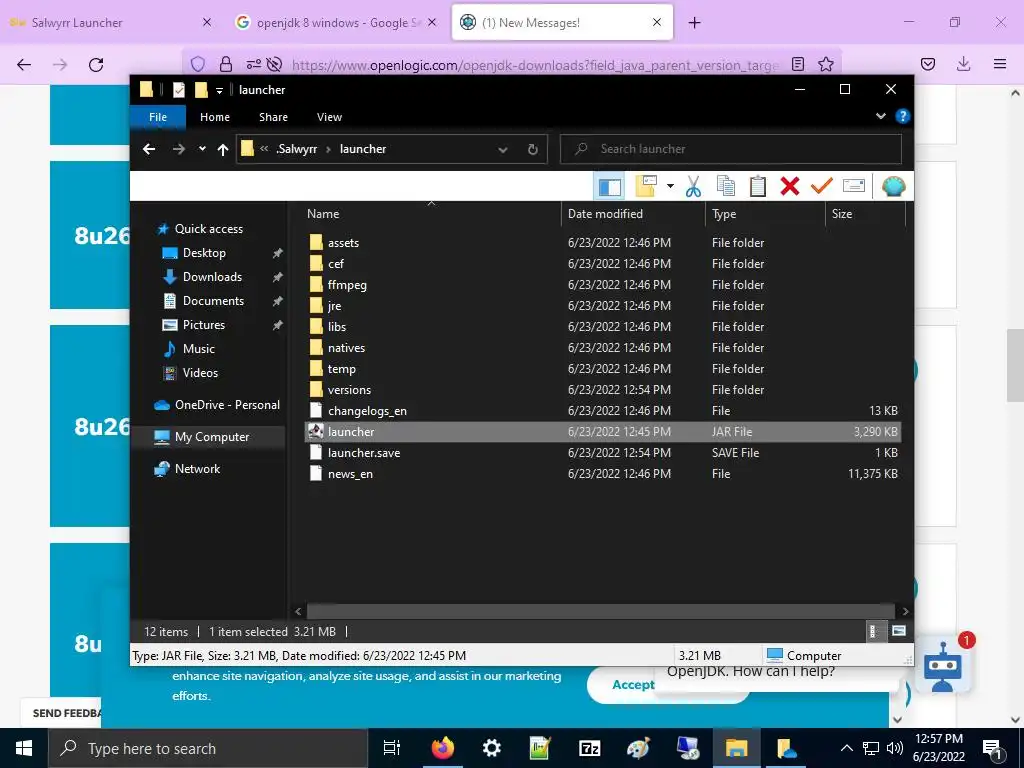
Task: Select the ffmpeg folder
Action: (347, 285)
